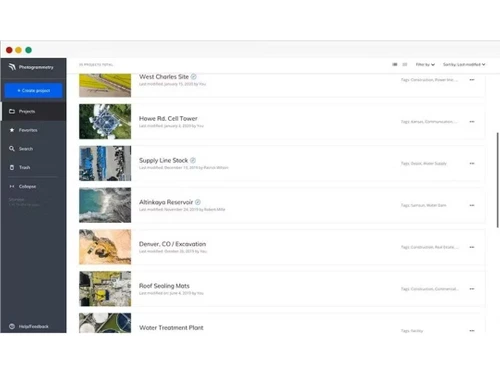Click the Collapse arrows icon
This screenshot has height=375, width=500.
(12, 186)
